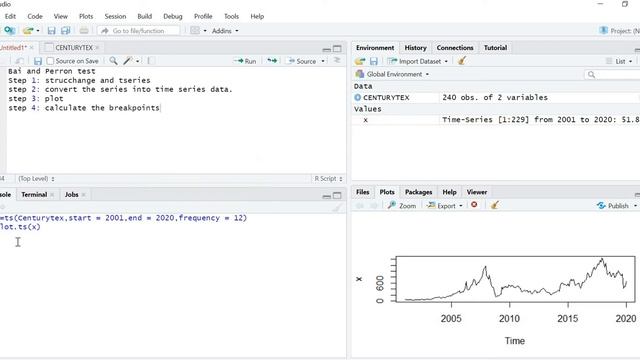
Task: Open the (Top Level) scope selector
Action: [36, 179]
